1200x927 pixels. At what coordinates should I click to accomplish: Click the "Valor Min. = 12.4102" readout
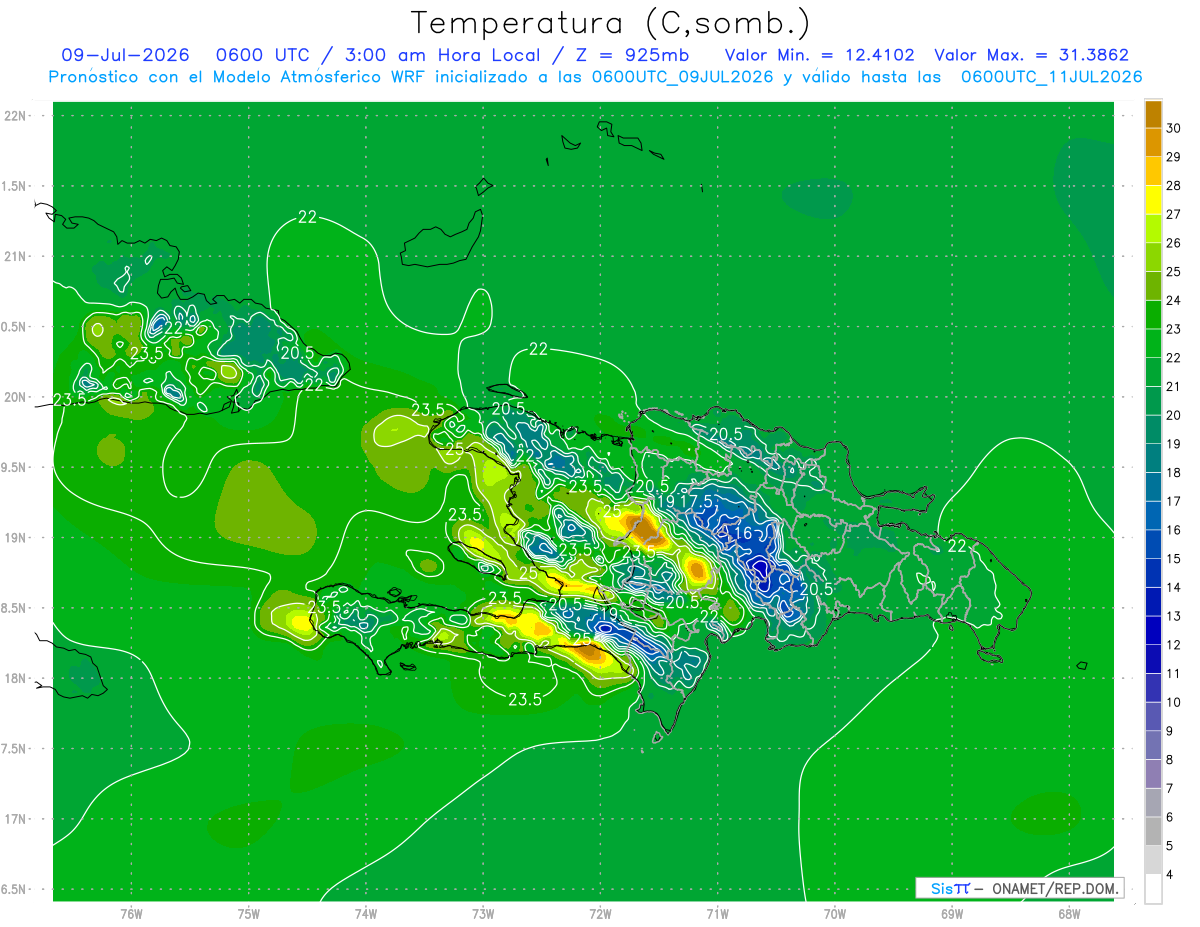[x=820, y=55]
